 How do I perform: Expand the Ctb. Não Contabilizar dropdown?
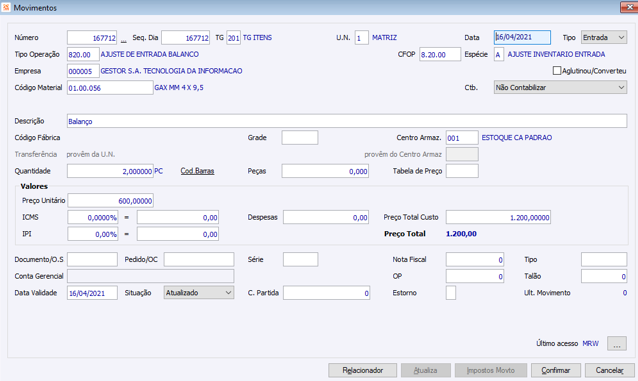coord(560,88)
